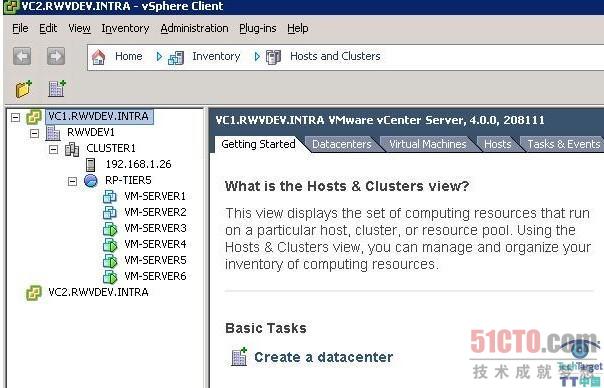Click the vSphere Client title bar icon
Screen dimensions: 604x388
(11, 7)
